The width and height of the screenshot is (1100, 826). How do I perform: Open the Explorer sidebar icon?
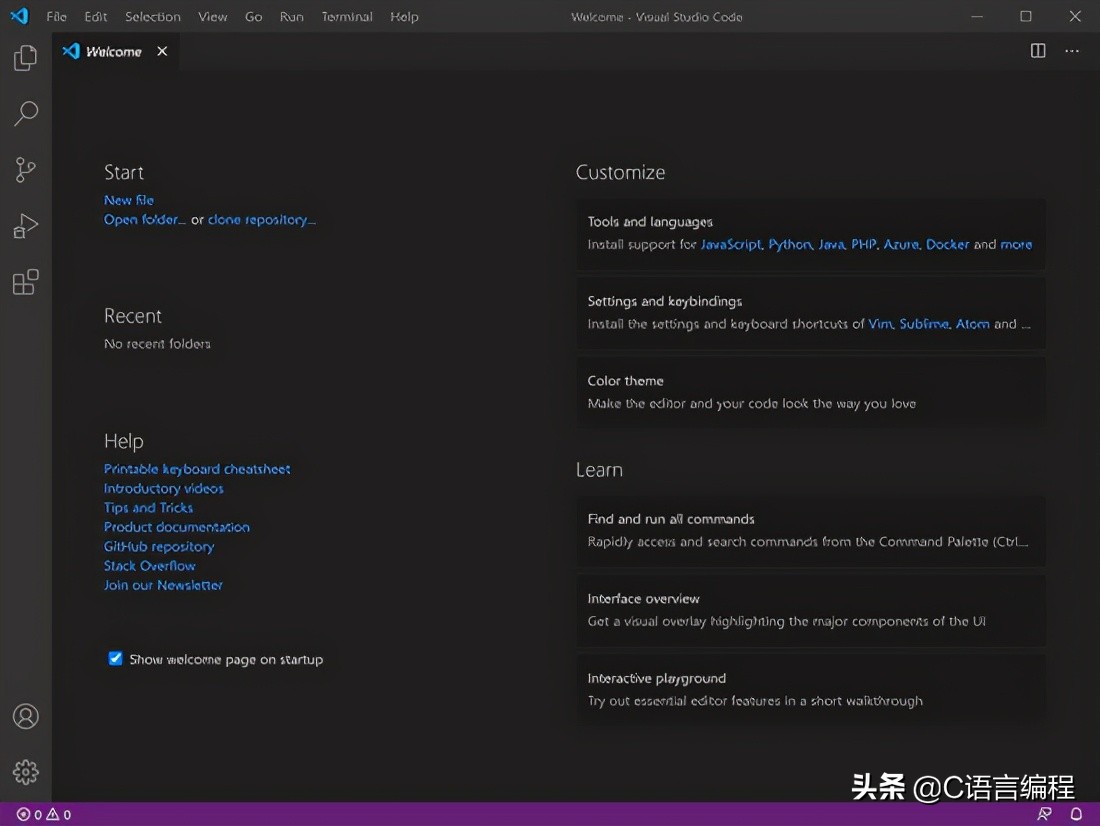(x=25, y=58)
